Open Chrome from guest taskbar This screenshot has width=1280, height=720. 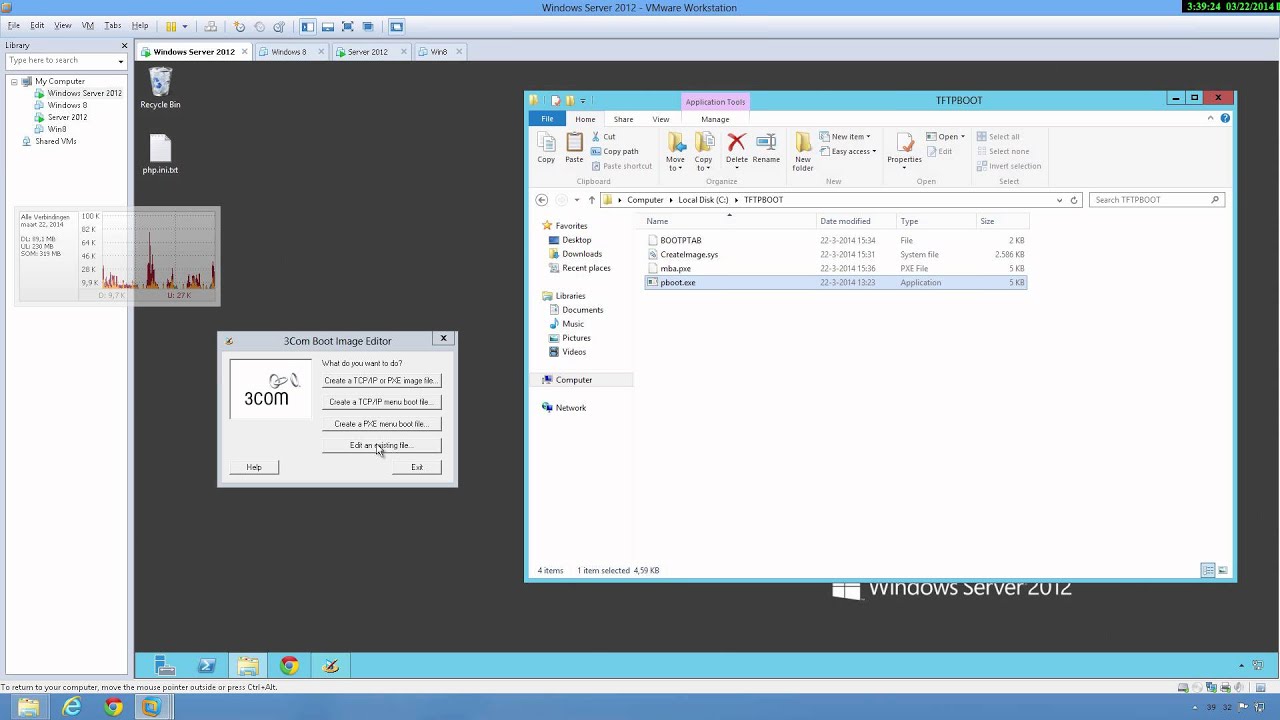point(289,665)
